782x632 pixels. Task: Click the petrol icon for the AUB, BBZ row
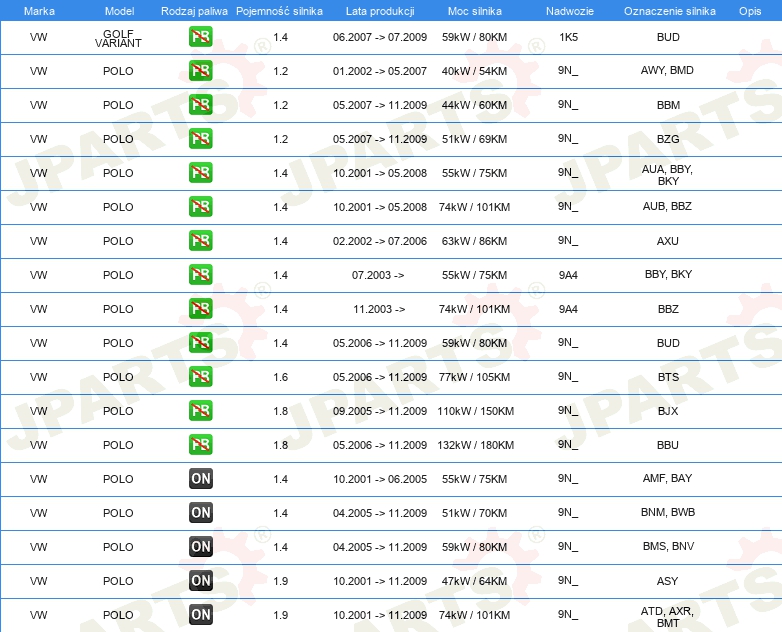tap(200, 207)
